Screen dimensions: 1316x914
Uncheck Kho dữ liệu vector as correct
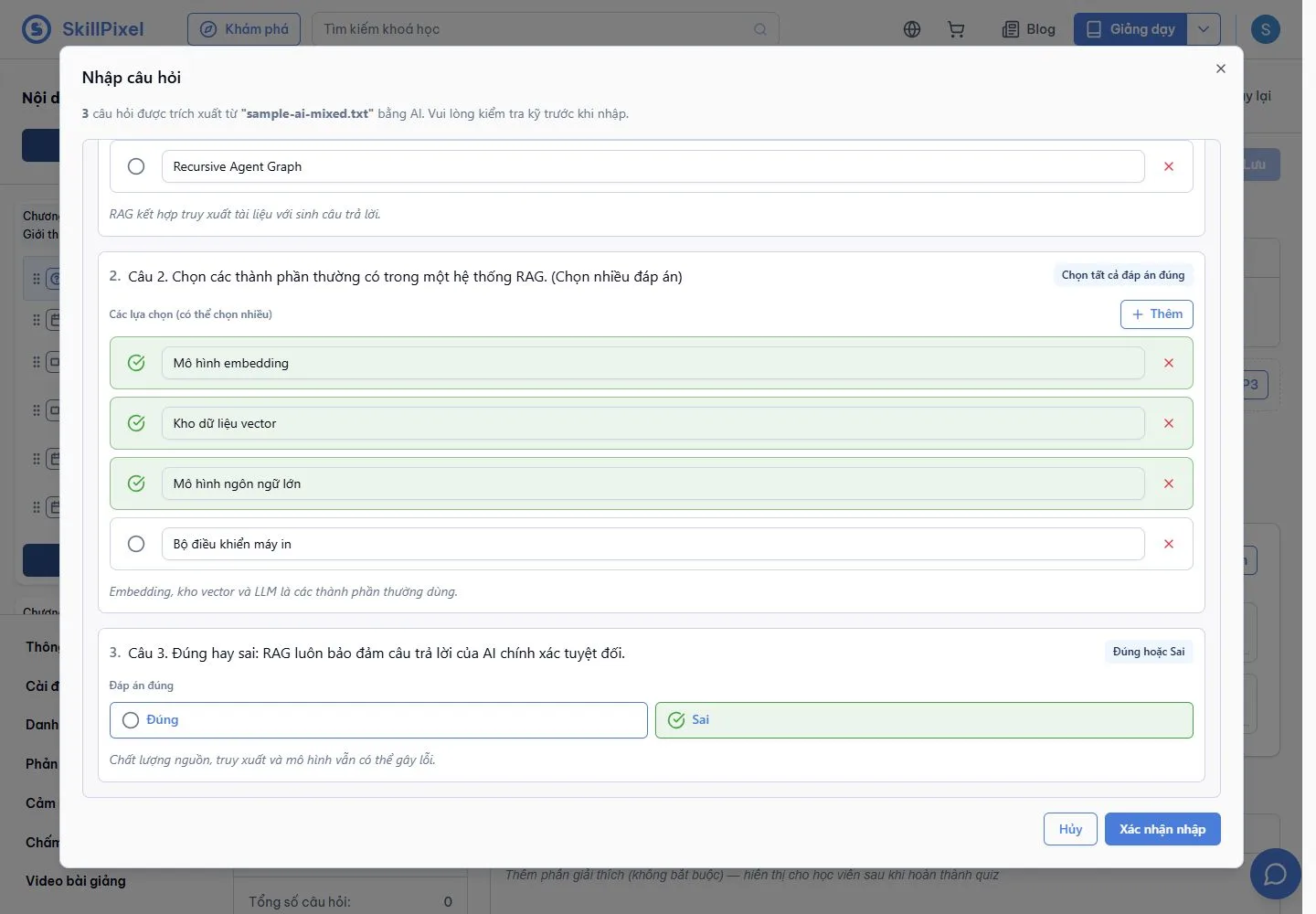point(136,423)
